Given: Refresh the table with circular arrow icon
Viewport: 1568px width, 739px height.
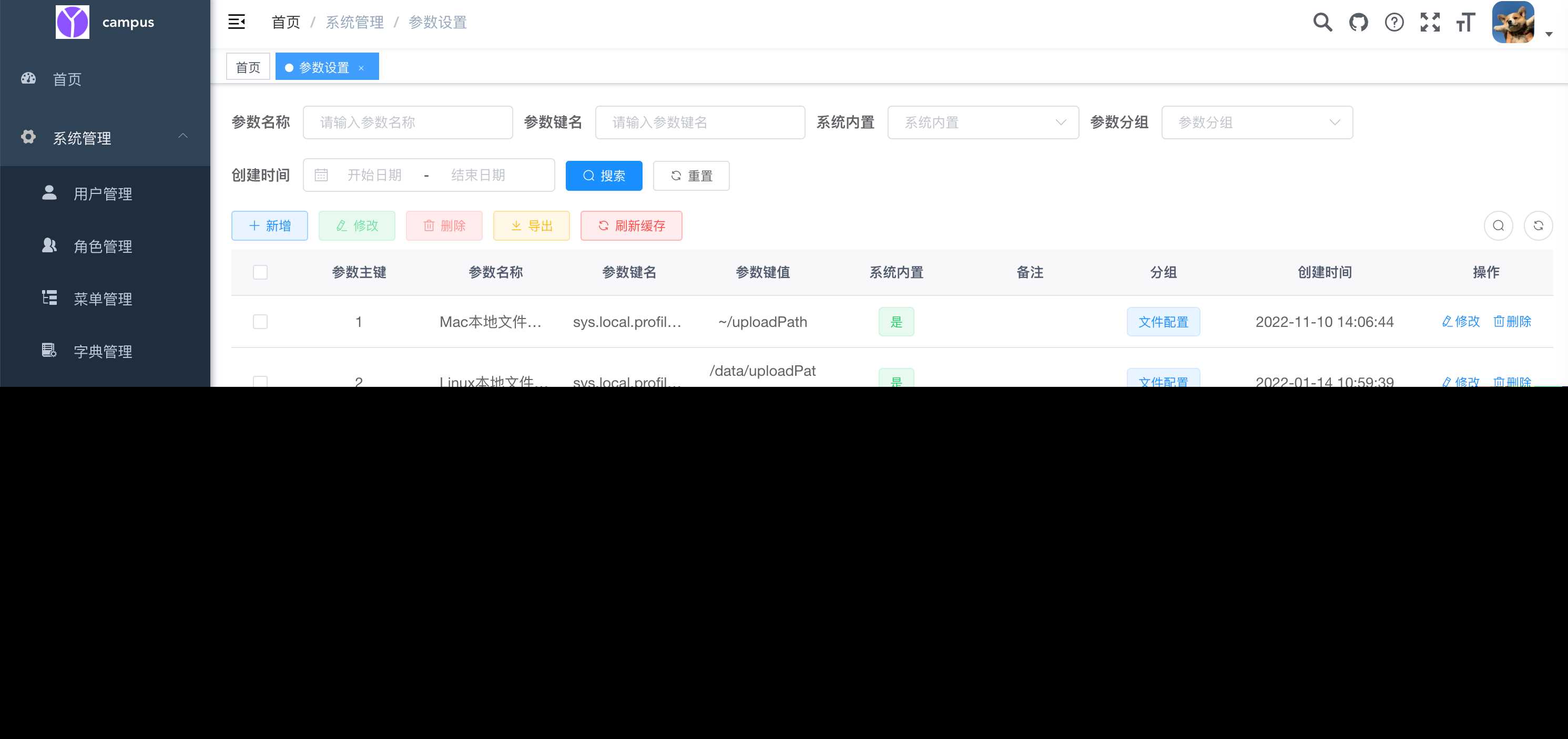Looking at the screenshot, I should [1539, 225].
